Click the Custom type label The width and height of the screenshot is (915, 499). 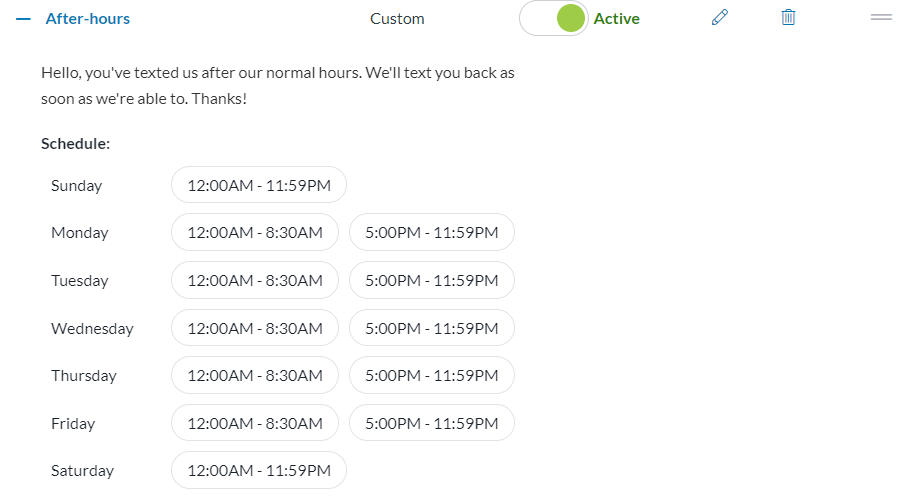pyautogui.click(x=397, y=19)
